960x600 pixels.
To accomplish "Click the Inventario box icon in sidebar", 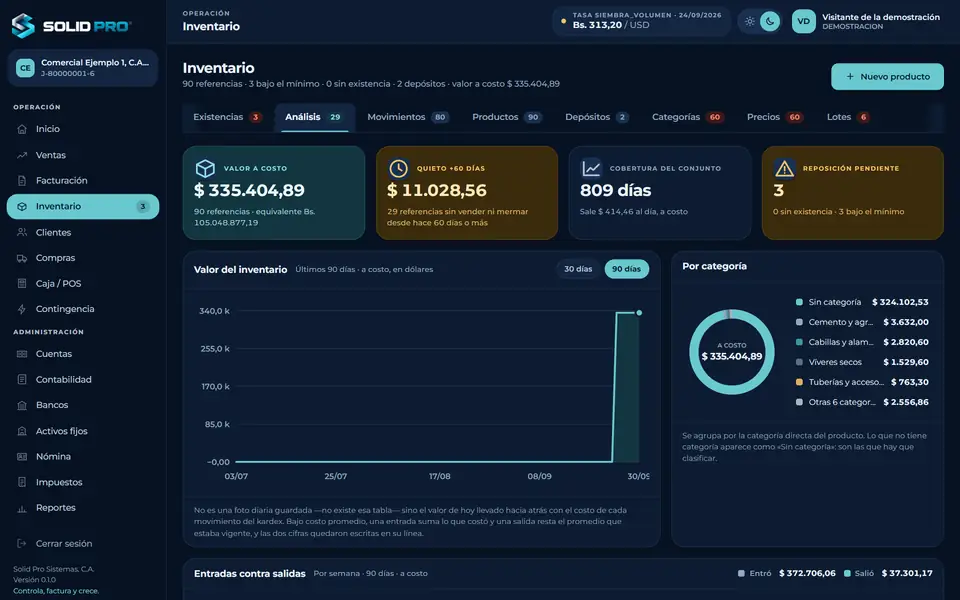I will click(22, 206).
